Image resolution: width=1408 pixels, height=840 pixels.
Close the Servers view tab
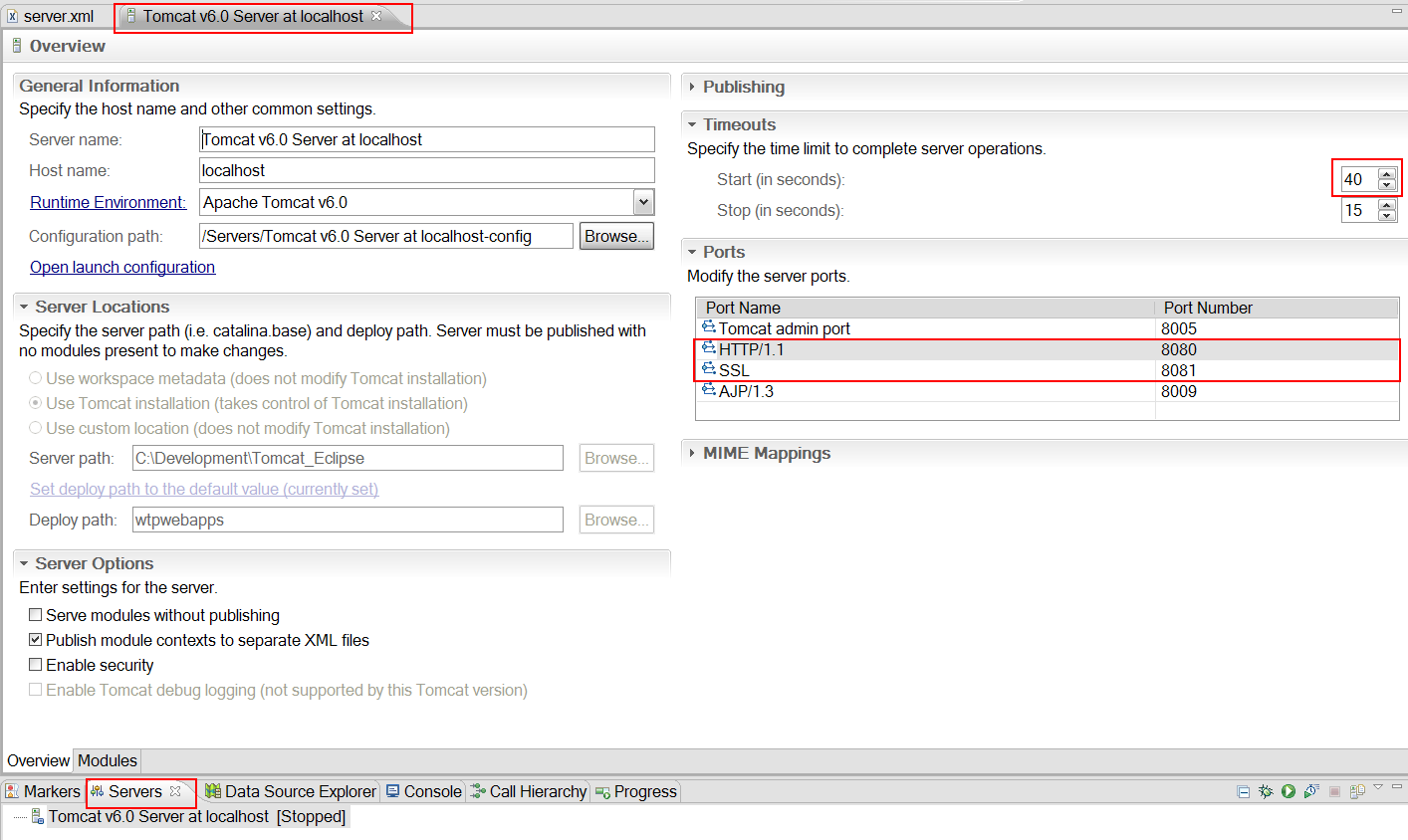point(175,791)
